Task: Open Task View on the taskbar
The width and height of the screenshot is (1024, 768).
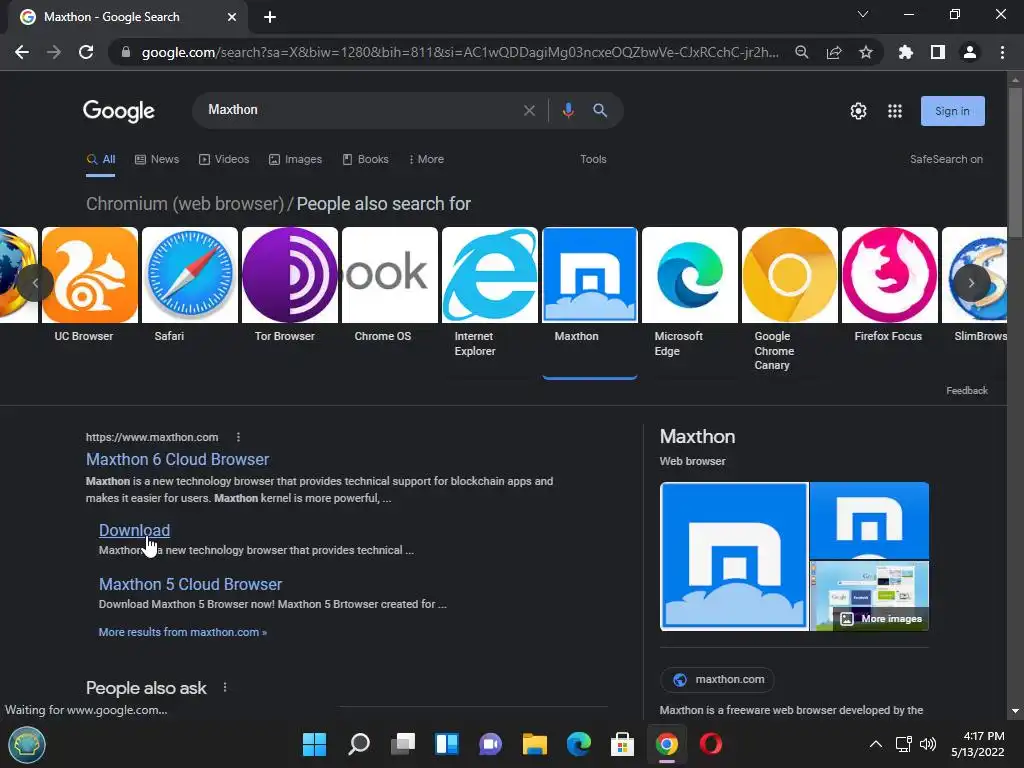Action: (403, 744)
